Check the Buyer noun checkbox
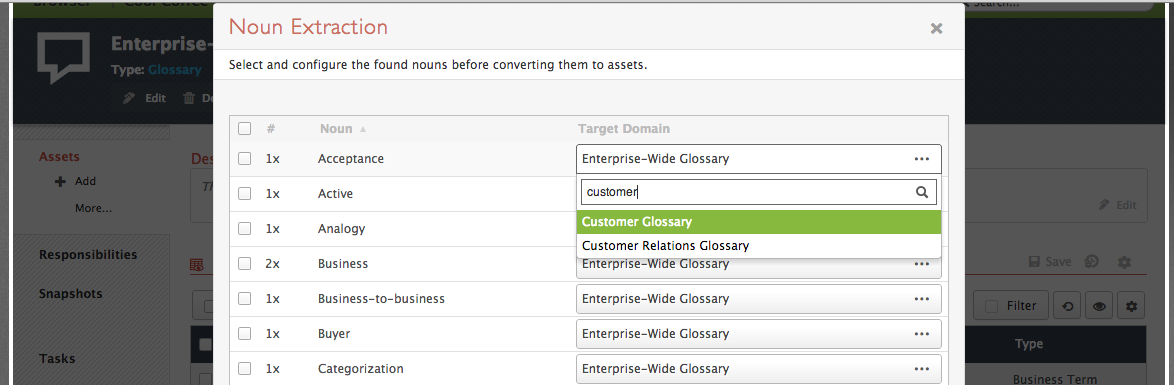 click(x=245, y=334)
